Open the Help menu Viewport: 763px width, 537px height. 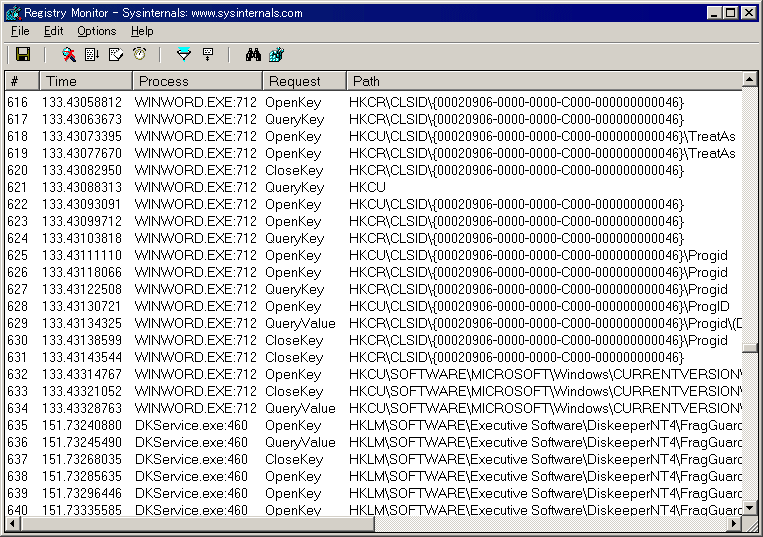click(142, 31)
